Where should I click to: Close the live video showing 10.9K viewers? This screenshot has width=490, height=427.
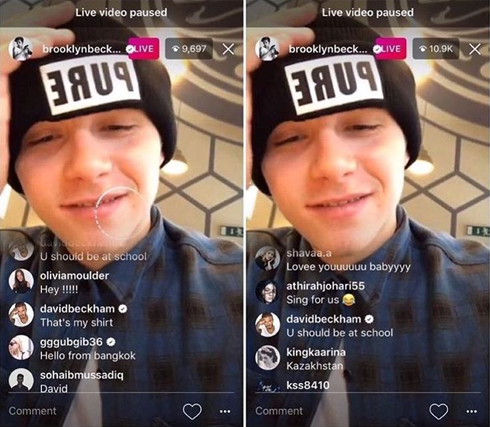475,49
